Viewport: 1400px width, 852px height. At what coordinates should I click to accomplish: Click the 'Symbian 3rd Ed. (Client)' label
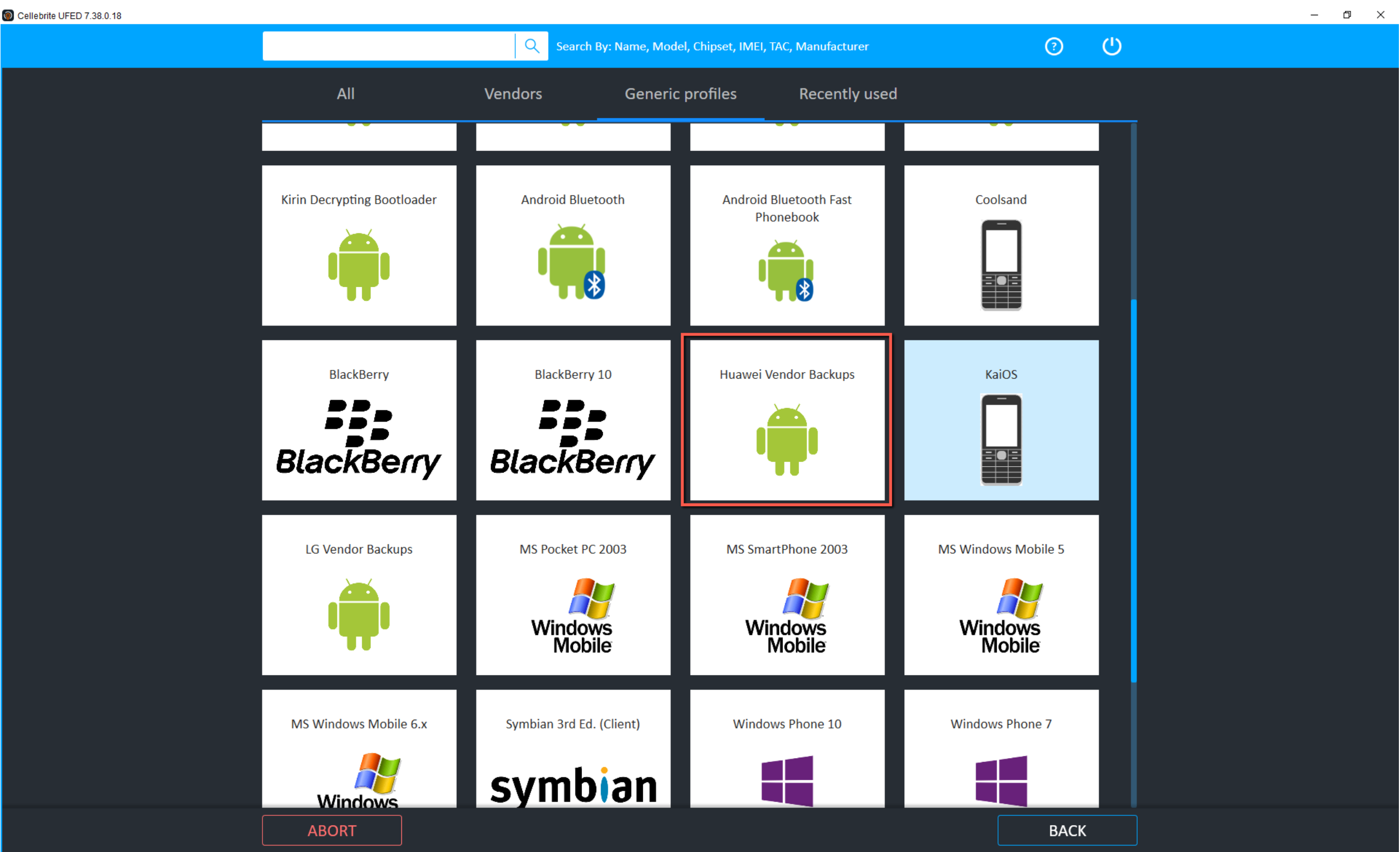tap(573, 724)
